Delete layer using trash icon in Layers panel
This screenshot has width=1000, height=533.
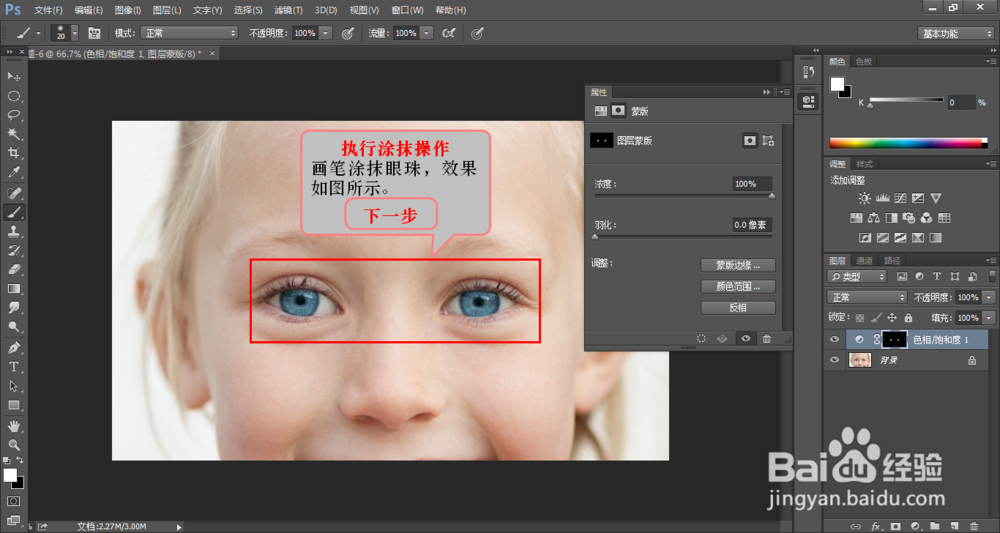pos(974,527)
